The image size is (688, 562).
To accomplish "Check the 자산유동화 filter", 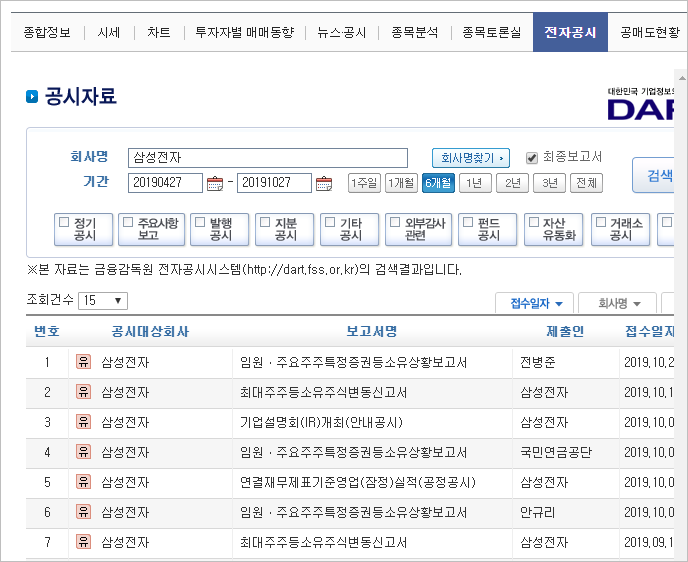I will (x=534, y=222).
